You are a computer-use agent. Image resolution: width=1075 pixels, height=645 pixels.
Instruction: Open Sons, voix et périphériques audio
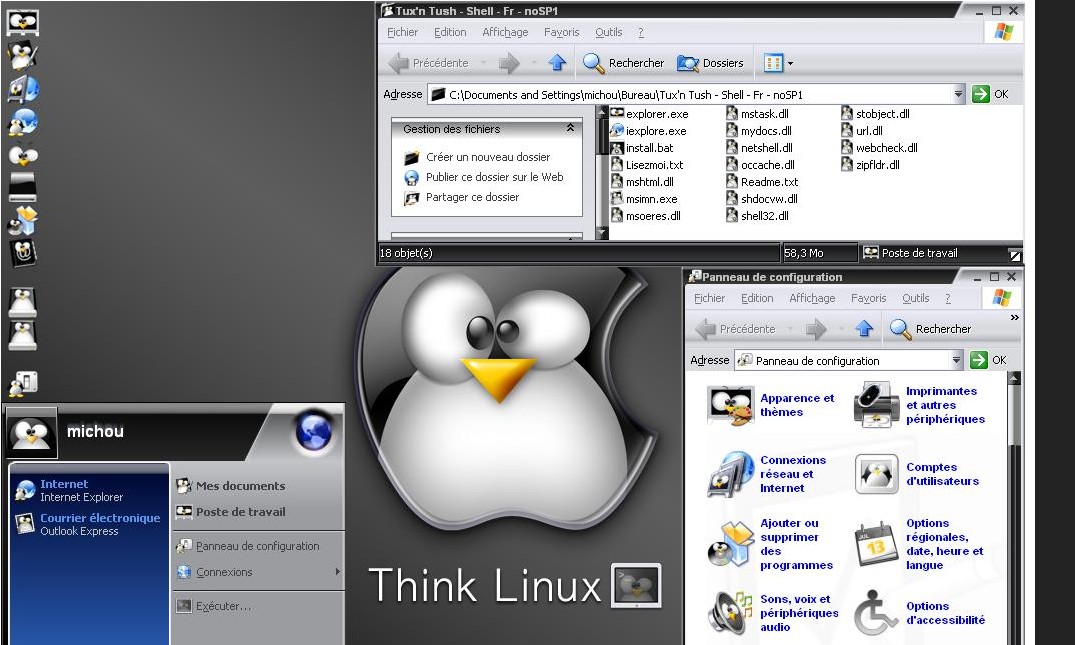(773, 613)
